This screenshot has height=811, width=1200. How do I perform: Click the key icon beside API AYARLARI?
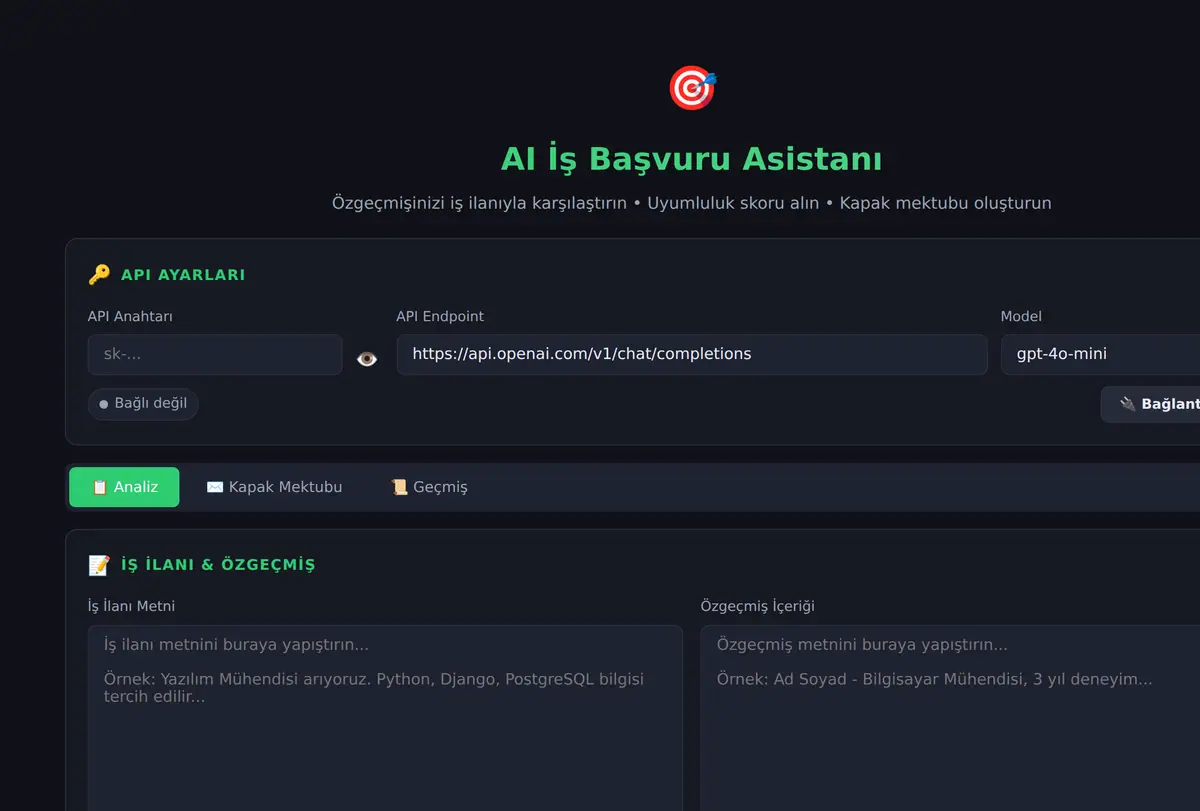click(99, 275)
